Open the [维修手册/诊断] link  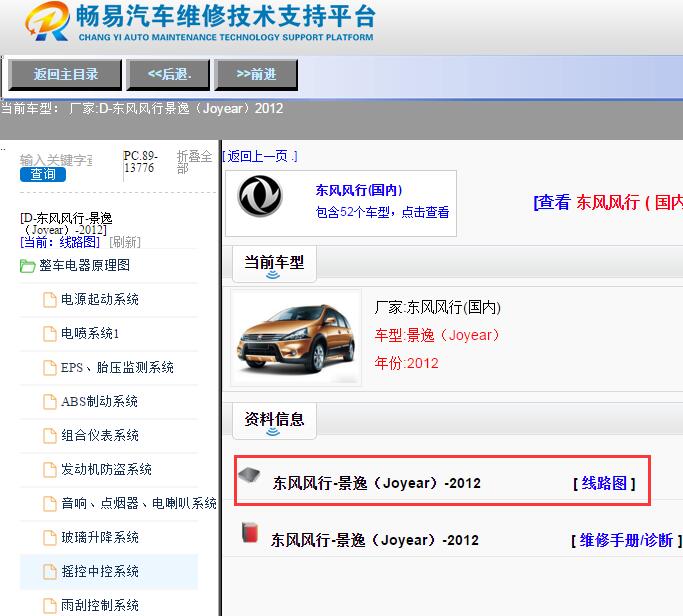[x=626, y=541]
